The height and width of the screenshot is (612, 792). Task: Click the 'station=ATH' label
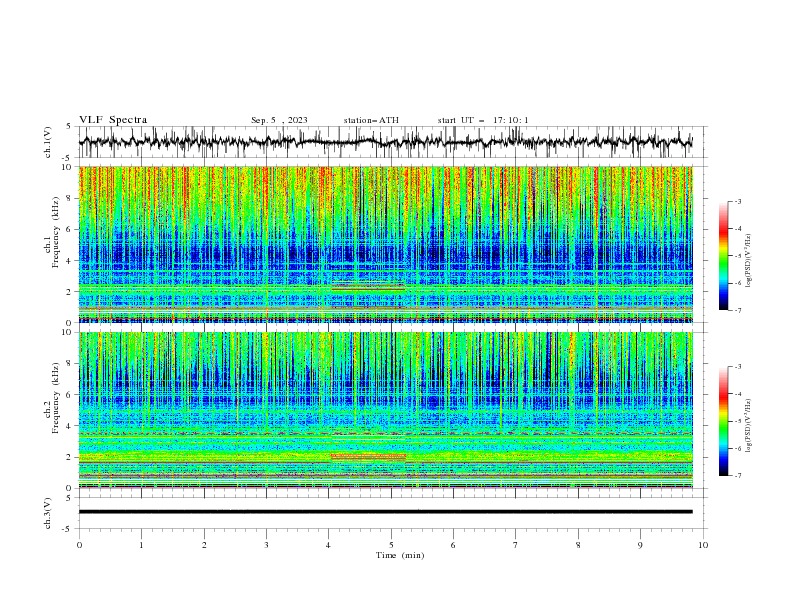coord(371,120)
